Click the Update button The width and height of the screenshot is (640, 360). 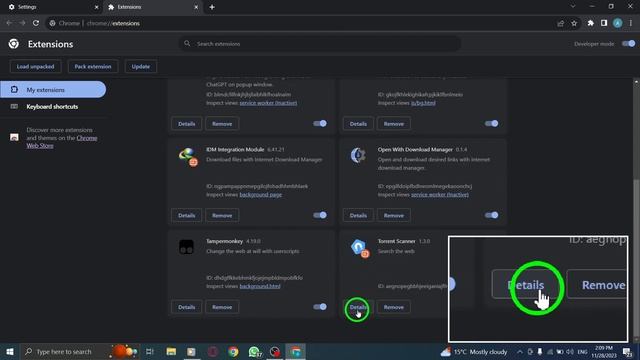coord(140,67)
